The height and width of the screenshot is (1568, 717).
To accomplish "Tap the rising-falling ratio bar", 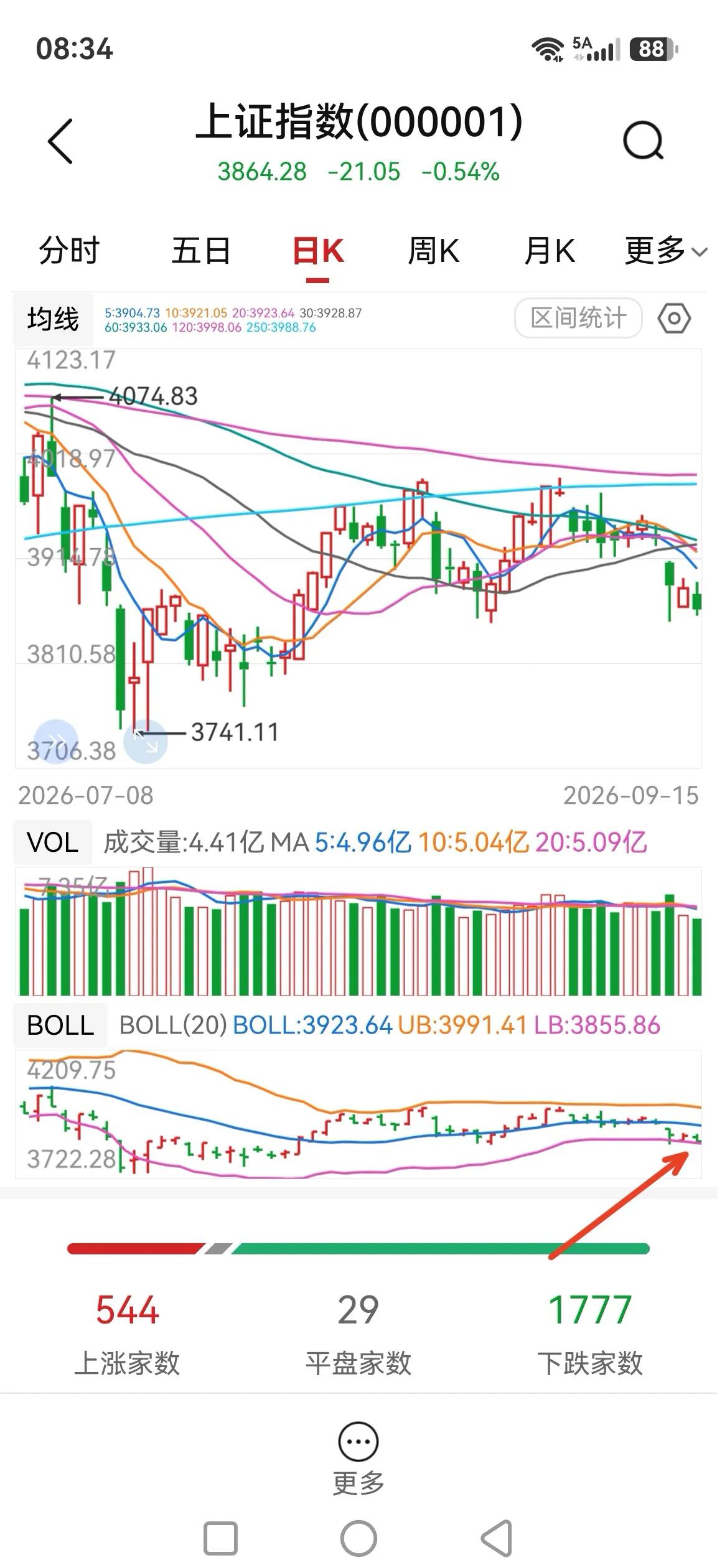I will tap(358, 1248).
